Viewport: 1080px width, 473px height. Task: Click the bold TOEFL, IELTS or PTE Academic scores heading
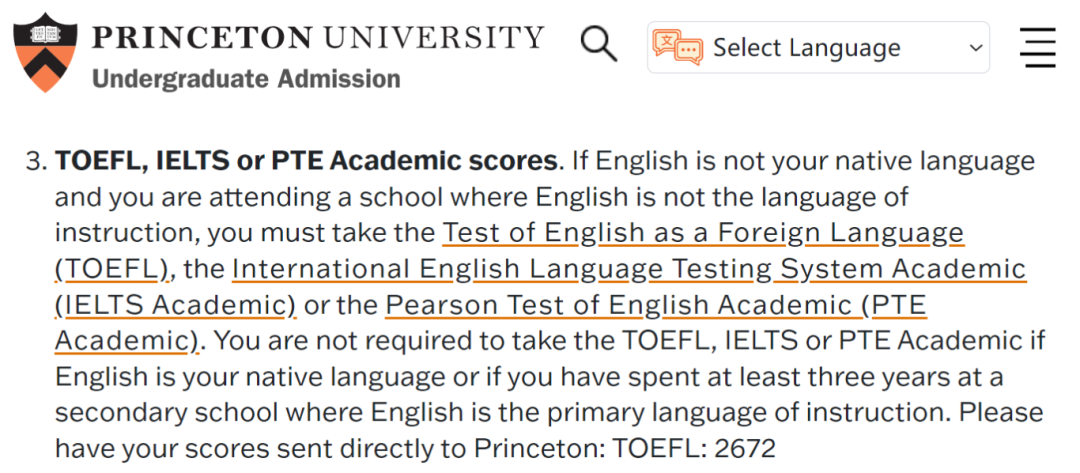coord(306,162)
